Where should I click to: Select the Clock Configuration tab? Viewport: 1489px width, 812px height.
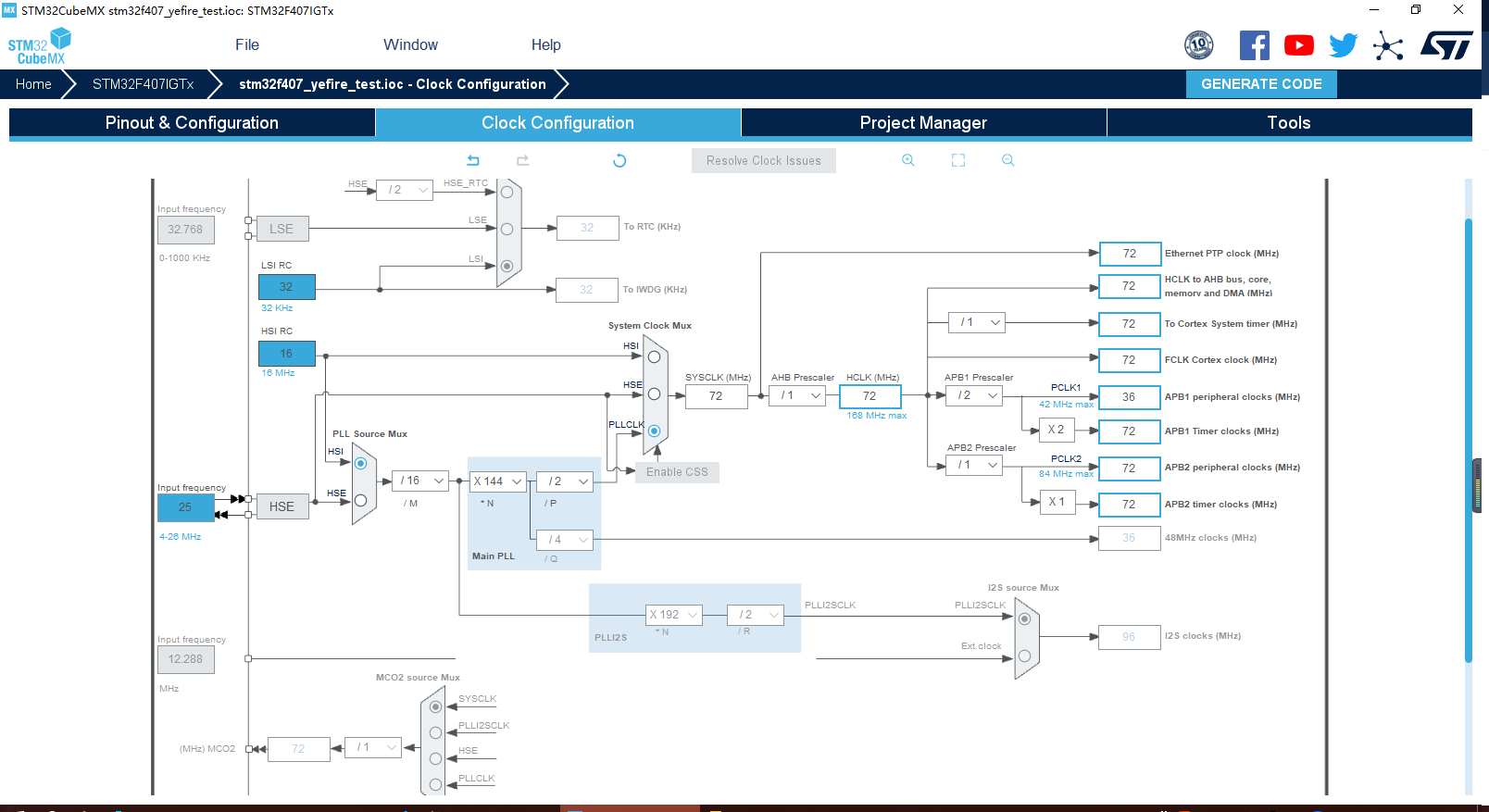coord(557,122)
